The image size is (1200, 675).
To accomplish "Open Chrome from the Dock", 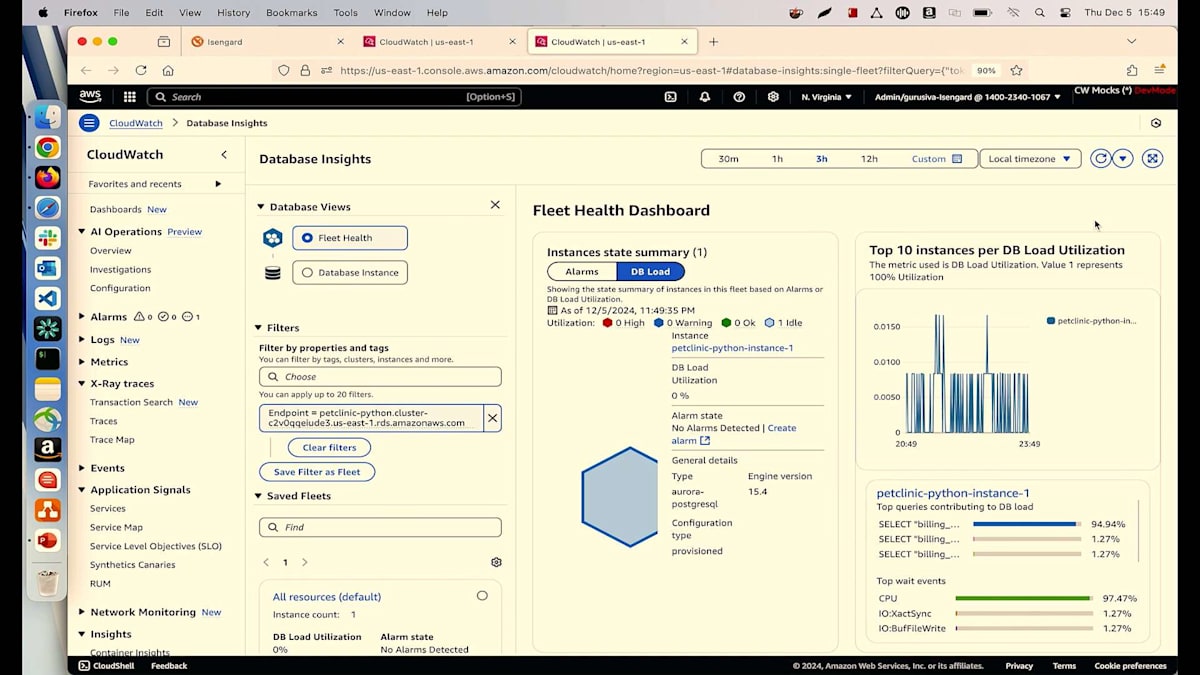I will click(47, 147).
